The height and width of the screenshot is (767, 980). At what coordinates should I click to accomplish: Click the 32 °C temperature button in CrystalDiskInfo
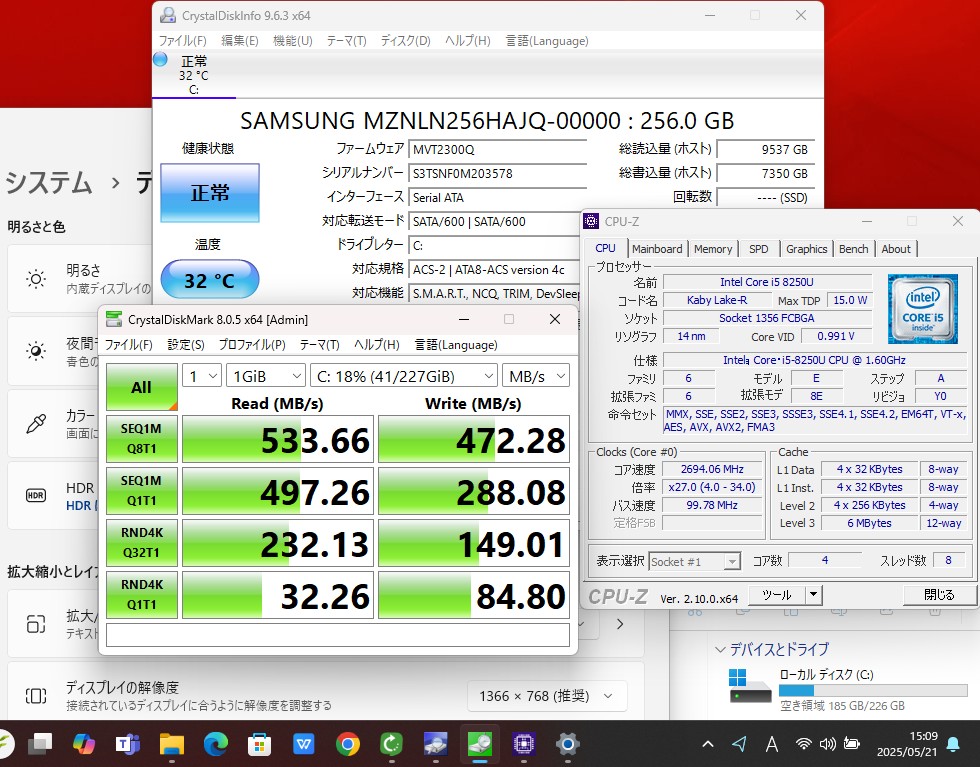210,279
